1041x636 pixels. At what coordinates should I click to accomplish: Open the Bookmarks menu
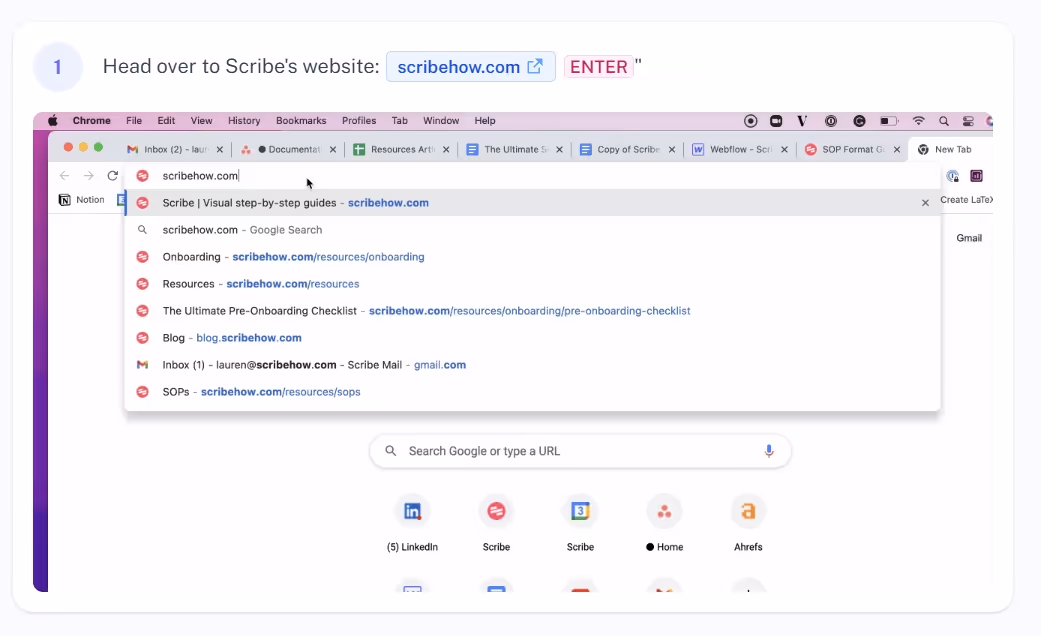tap(301, 121)
